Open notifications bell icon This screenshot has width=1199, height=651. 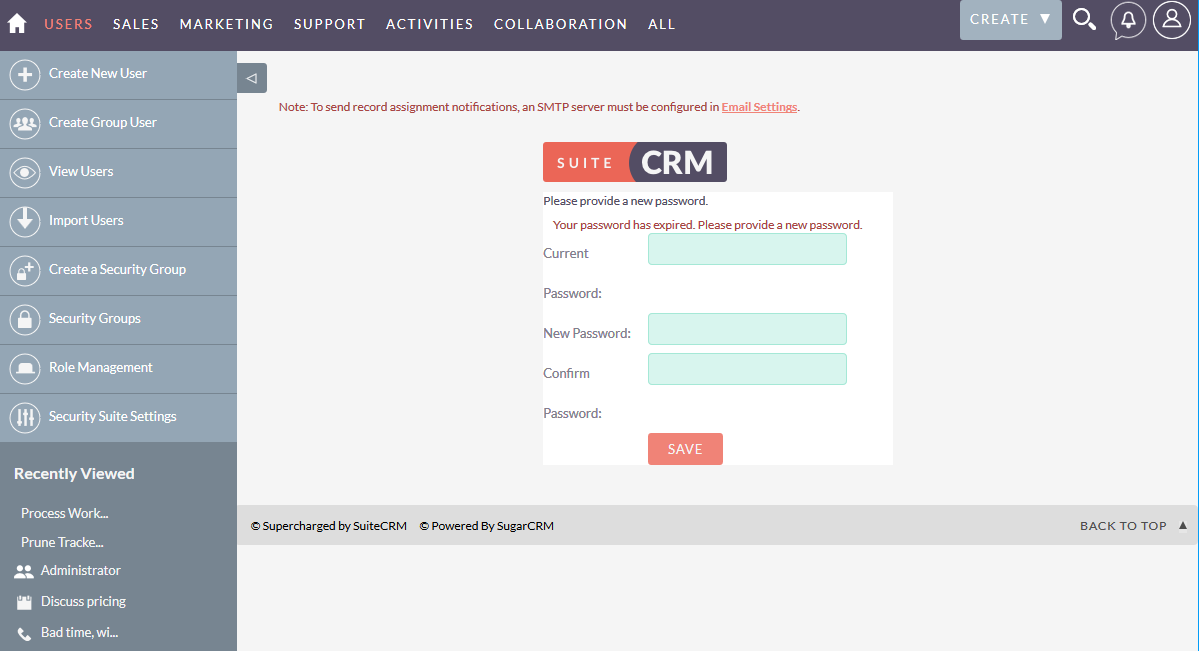1128,20
